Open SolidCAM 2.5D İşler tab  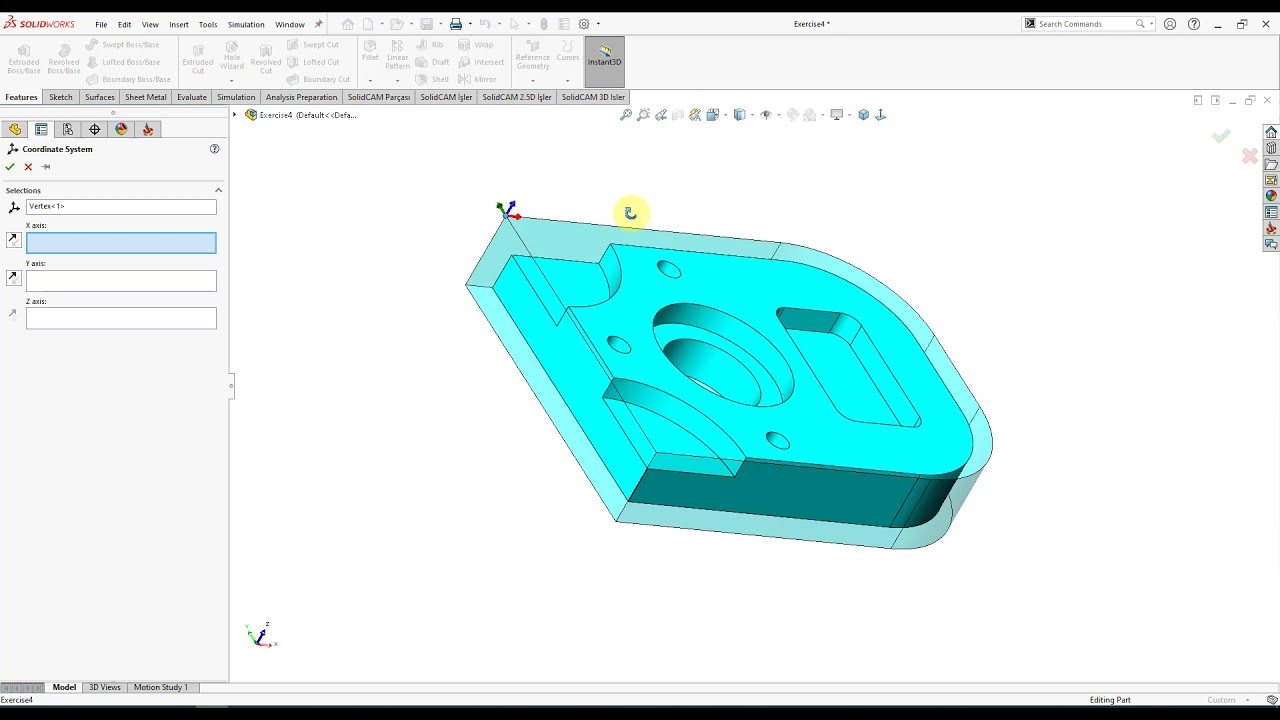517,97
